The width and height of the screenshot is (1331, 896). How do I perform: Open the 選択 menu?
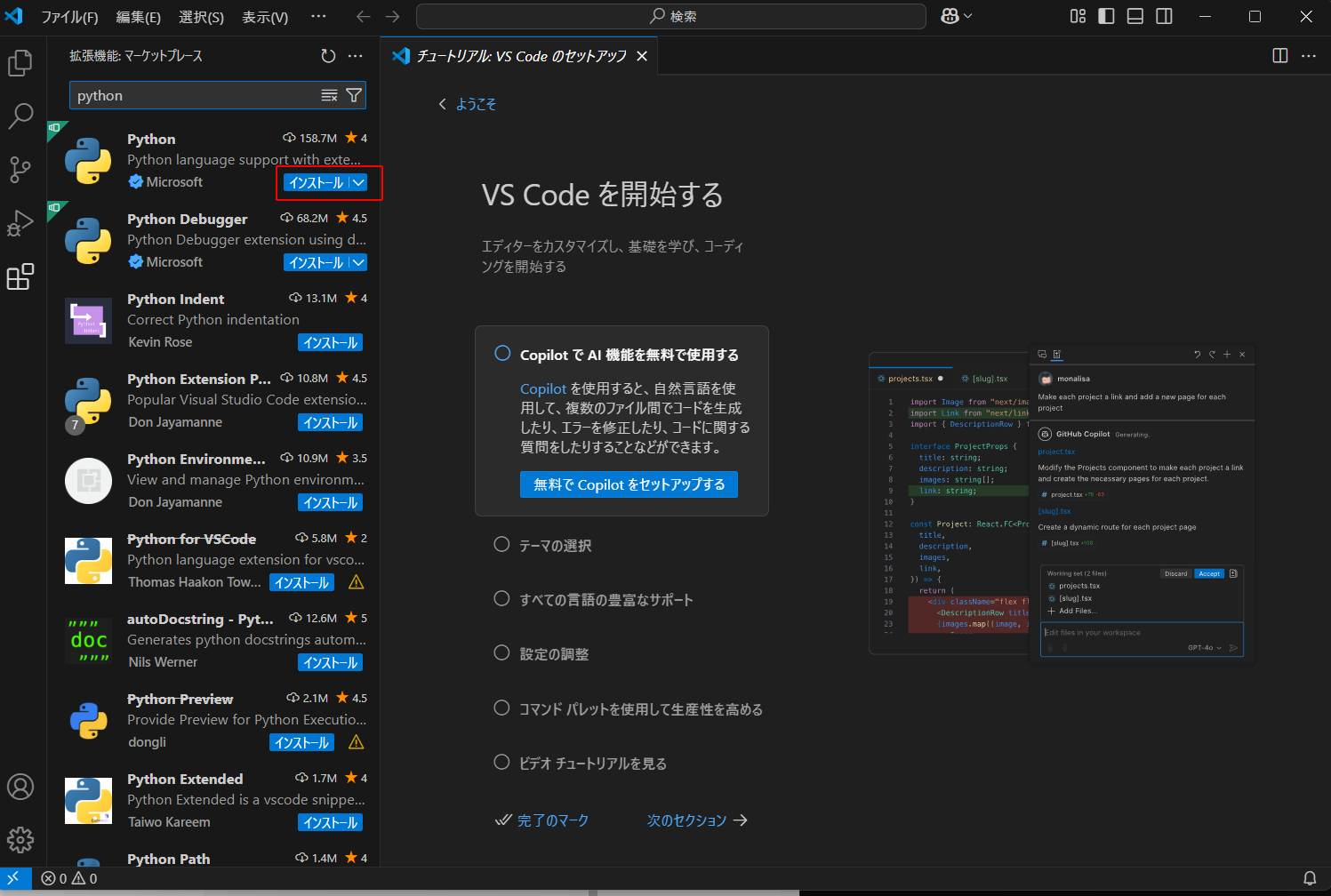coord(201,17)
